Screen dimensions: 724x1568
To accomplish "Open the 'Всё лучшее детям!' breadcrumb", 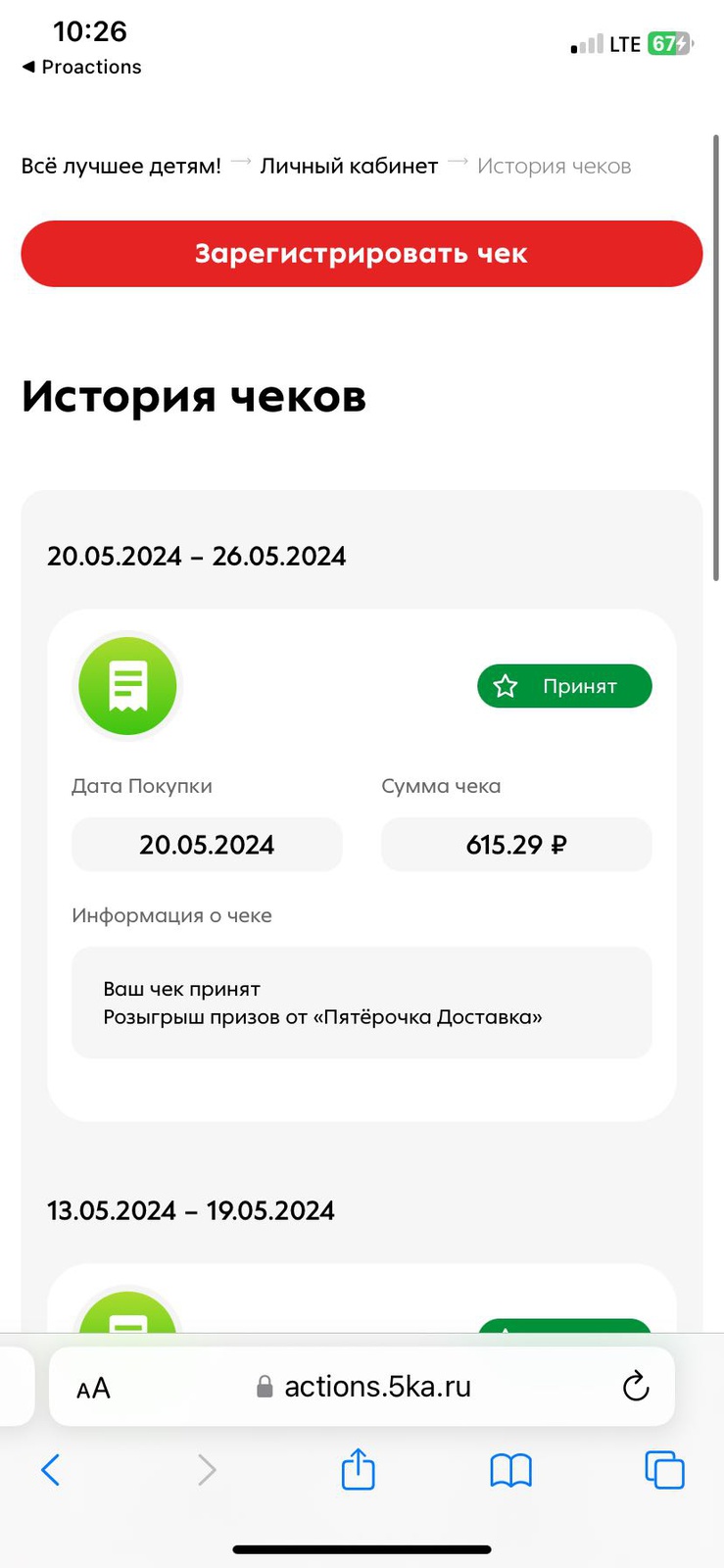I will tap(121, 166).
